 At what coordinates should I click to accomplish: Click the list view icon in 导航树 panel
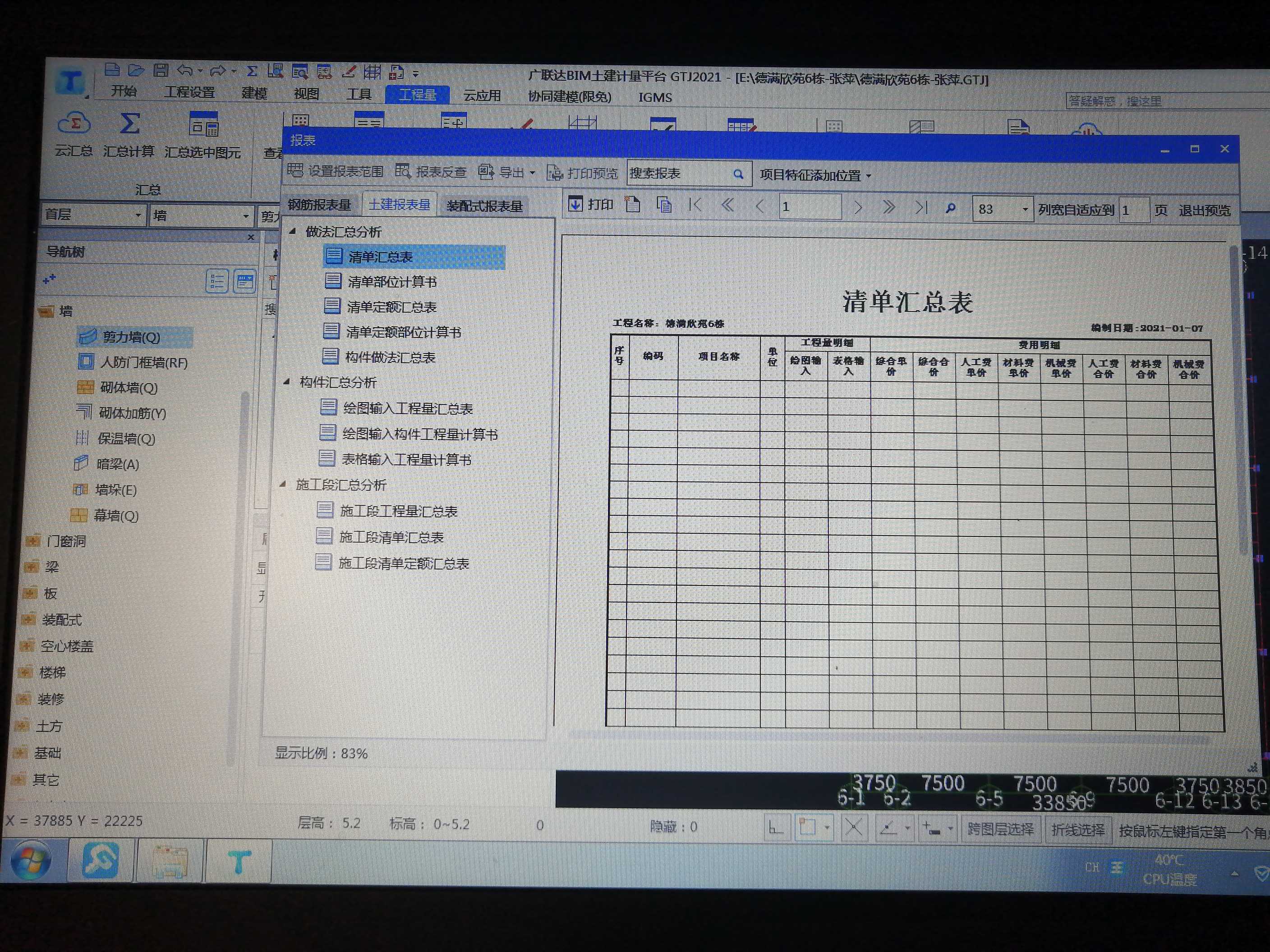217,281
